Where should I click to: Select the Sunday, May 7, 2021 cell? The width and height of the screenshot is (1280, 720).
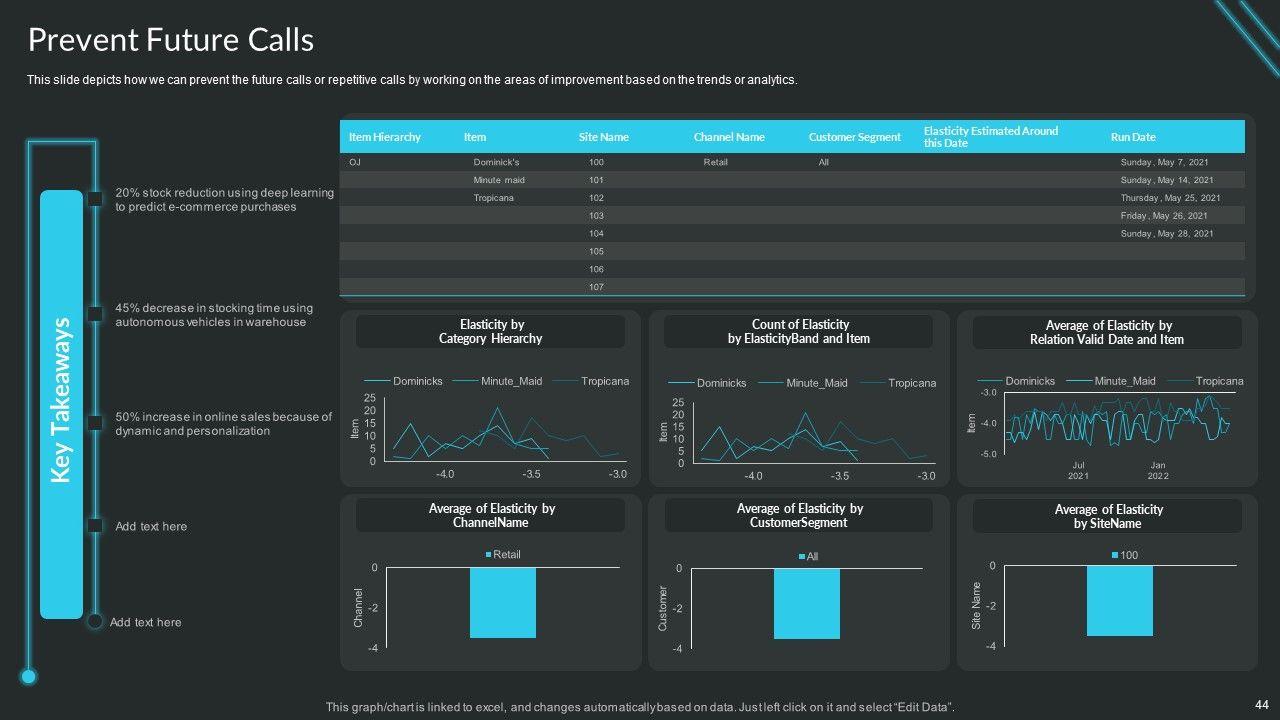1164,162
